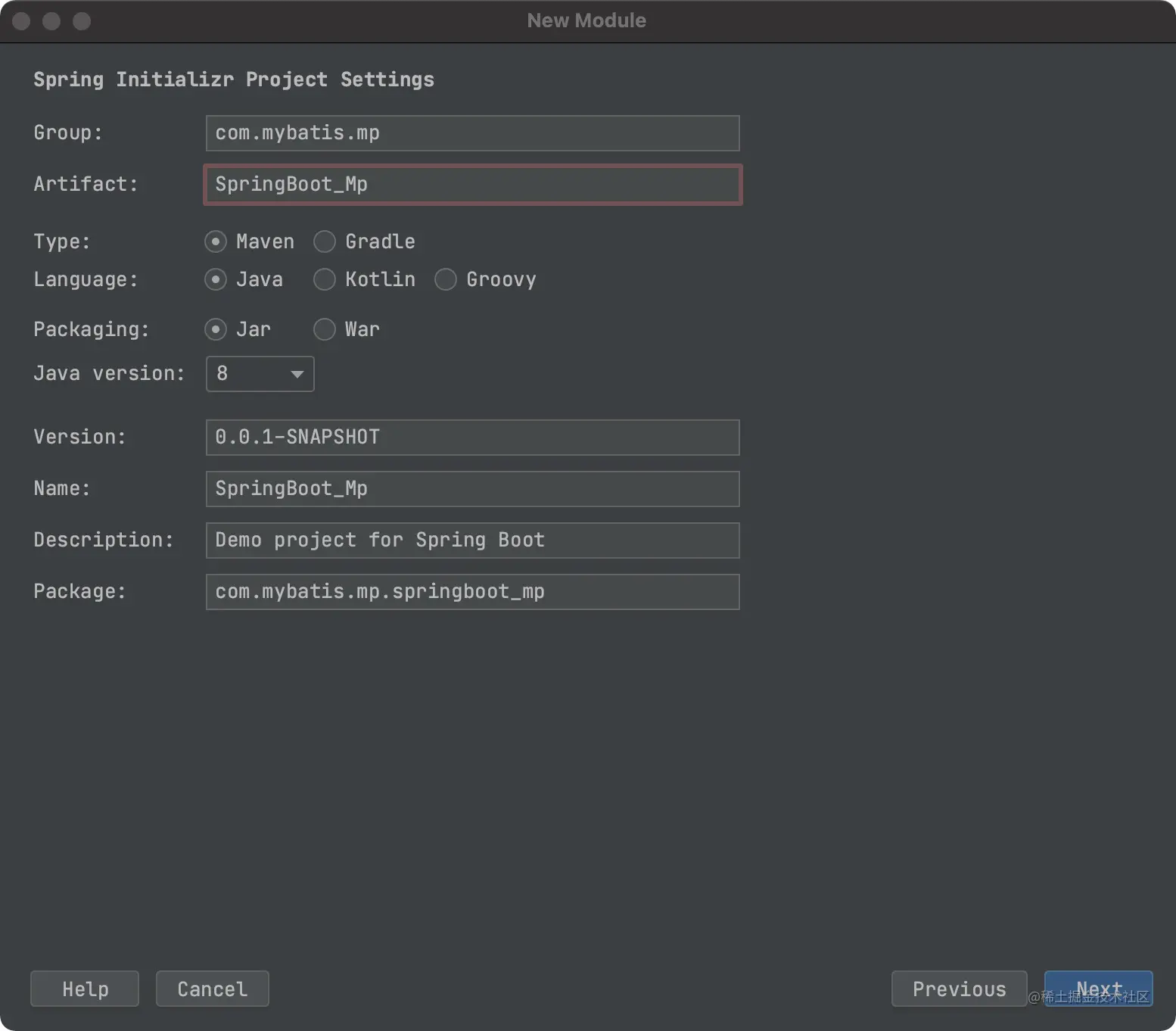The image size is (1176, 1031).
Task: Go back with Previous button
Action: (959, 989)
